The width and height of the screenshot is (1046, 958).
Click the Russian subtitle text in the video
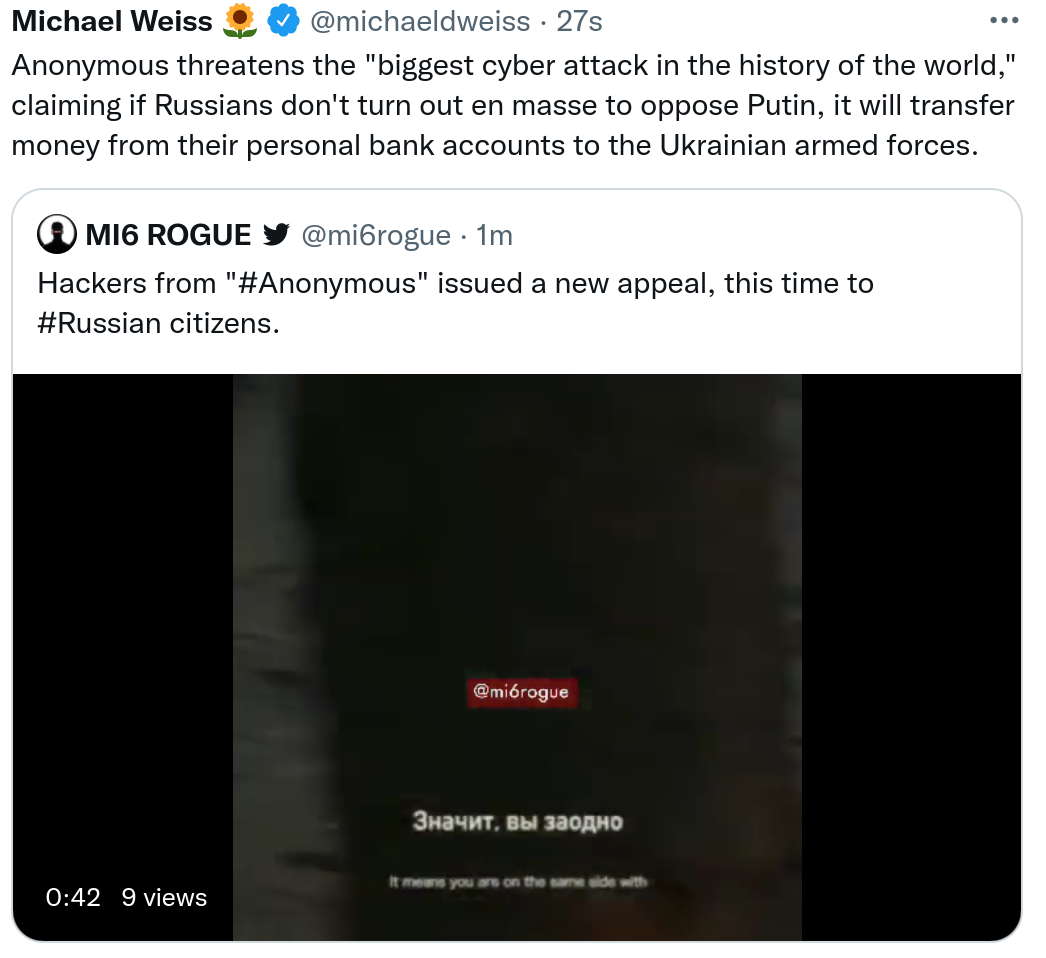pos(518,821)
